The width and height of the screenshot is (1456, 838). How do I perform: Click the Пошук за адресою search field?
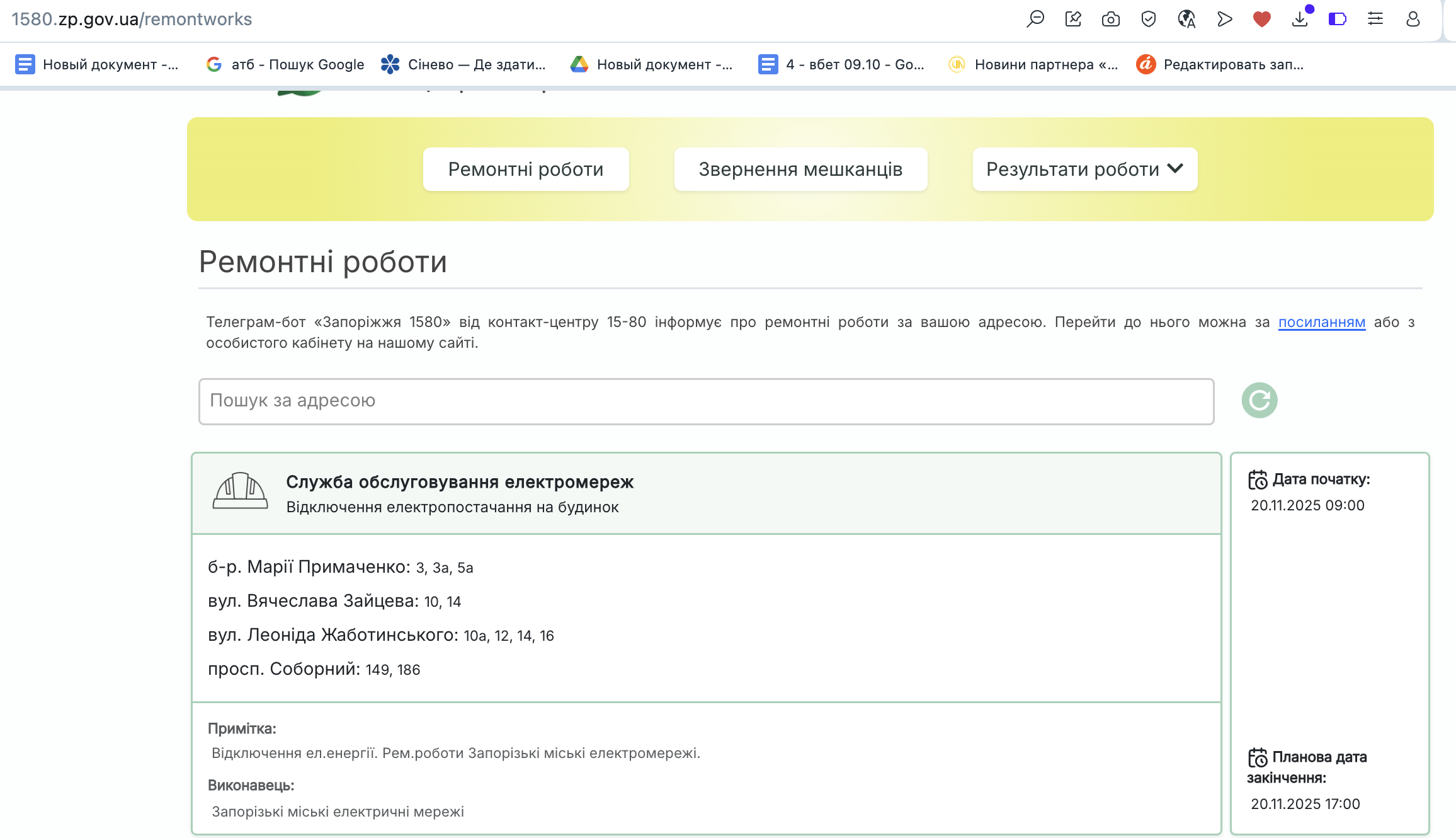(705, 401)
